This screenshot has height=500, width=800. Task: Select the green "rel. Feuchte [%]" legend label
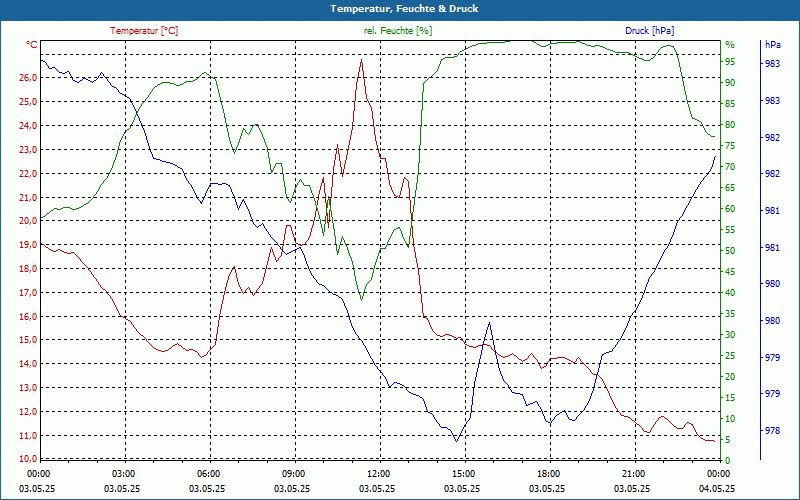[397, 31]
